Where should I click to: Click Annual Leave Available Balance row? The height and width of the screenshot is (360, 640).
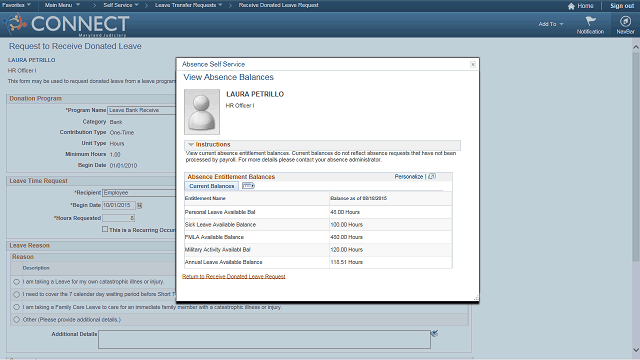(x=318, y=262)
